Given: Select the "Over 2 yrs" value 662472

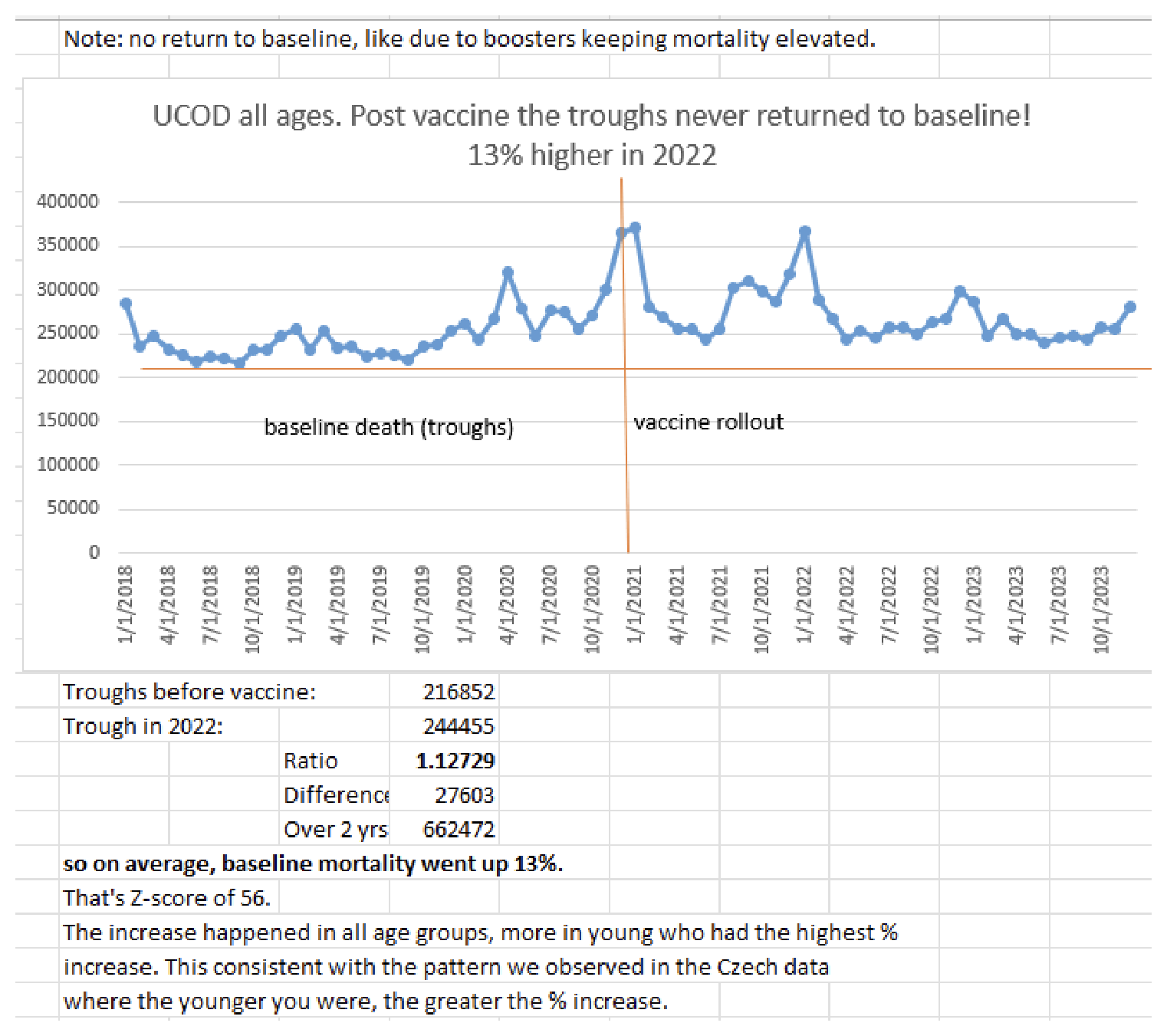Looking at the screenshot, I should (x=459, y=830).
